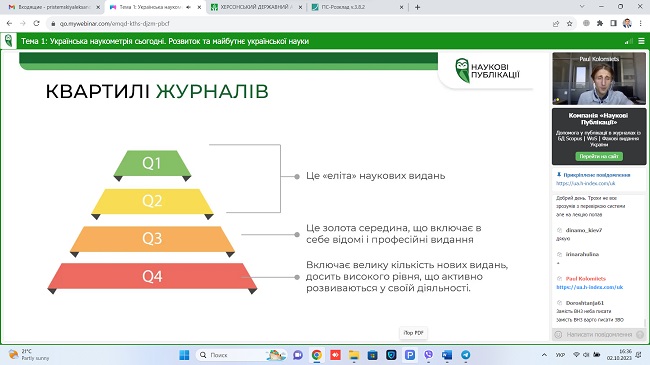Image resolution: width=650 pixels, height=365 pixels.
Task: Open the ua.h-index.com link from Paul Kolomiets
Action: click(589, 287)
